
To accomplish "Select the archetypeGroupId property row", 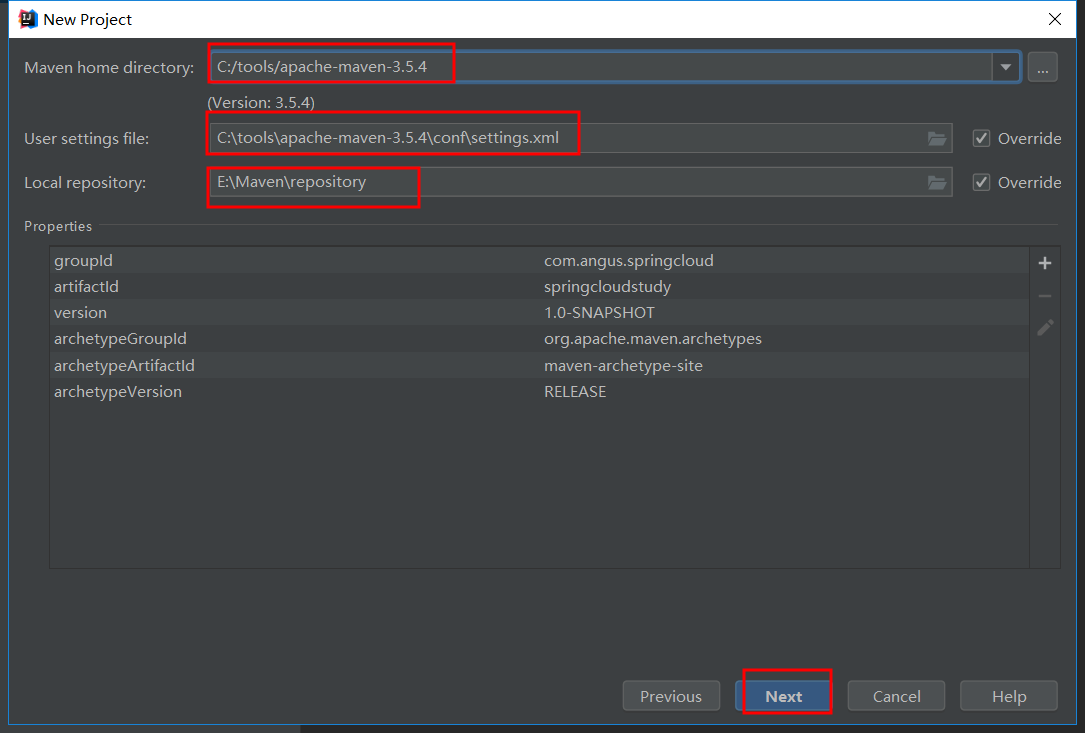I will [539, 339].
